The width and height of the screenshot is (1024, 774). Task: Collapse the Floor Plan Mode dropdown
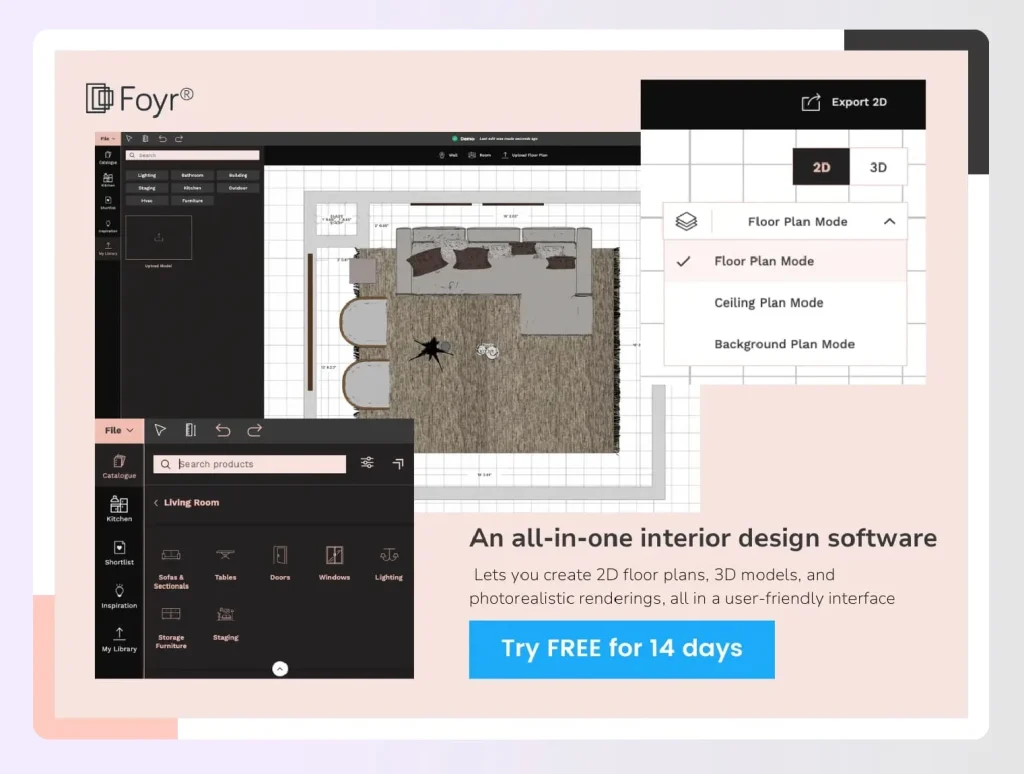coord(889,221)
